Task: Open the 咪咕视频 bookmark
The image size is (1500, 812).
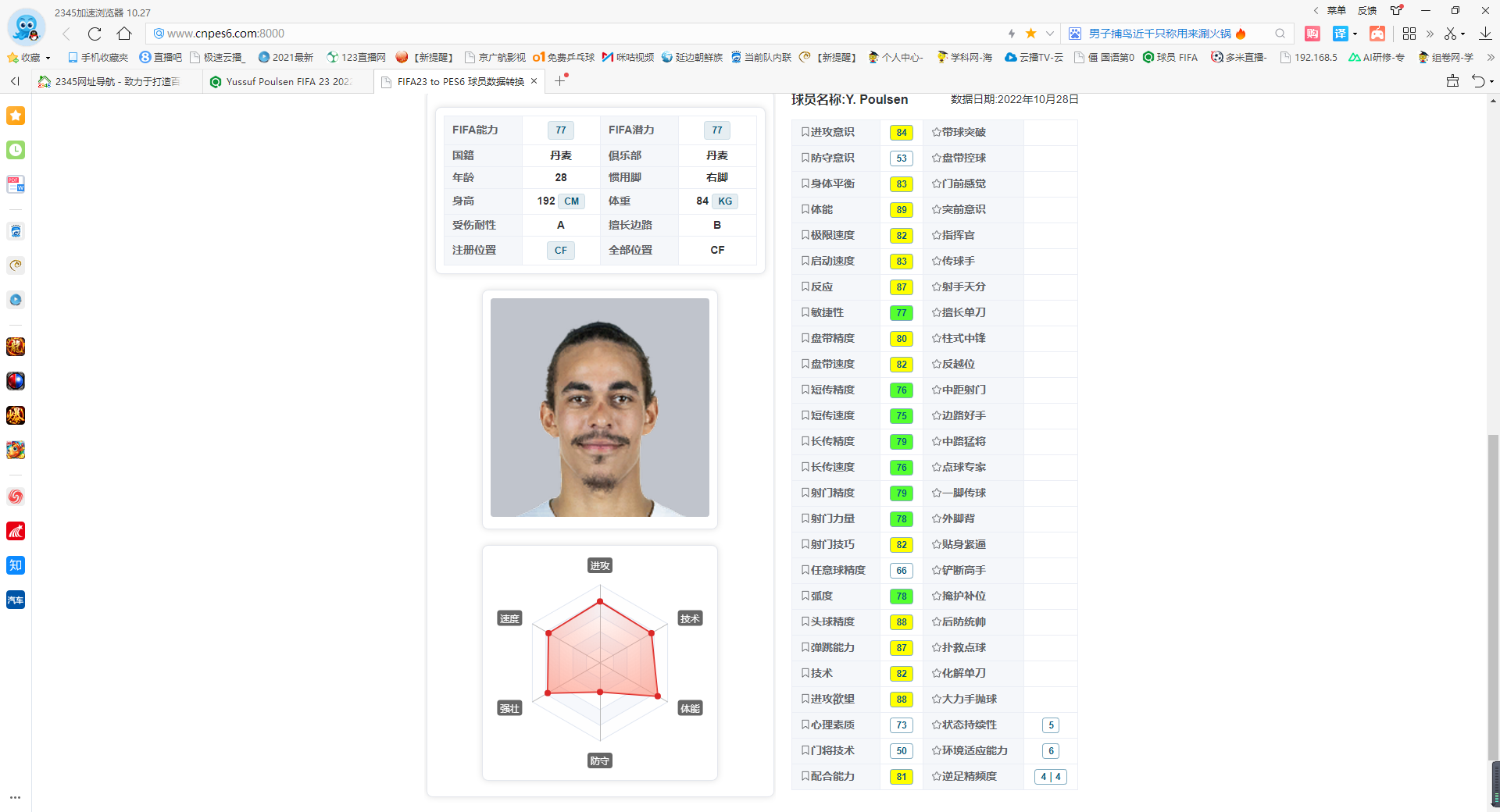Action: [x=627, y=57]
